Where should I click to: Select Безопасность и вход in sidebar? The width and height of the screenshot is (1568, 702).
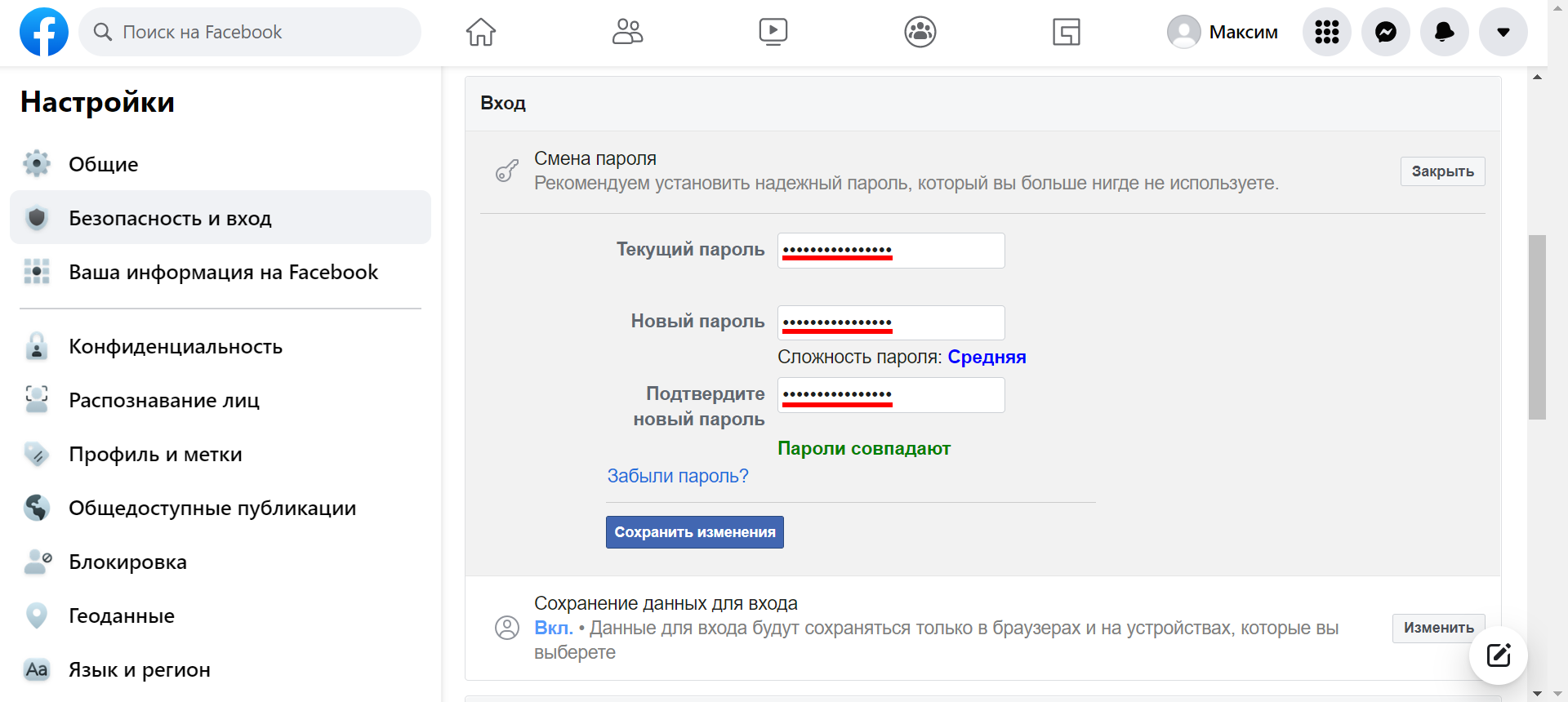click(220, 218)
